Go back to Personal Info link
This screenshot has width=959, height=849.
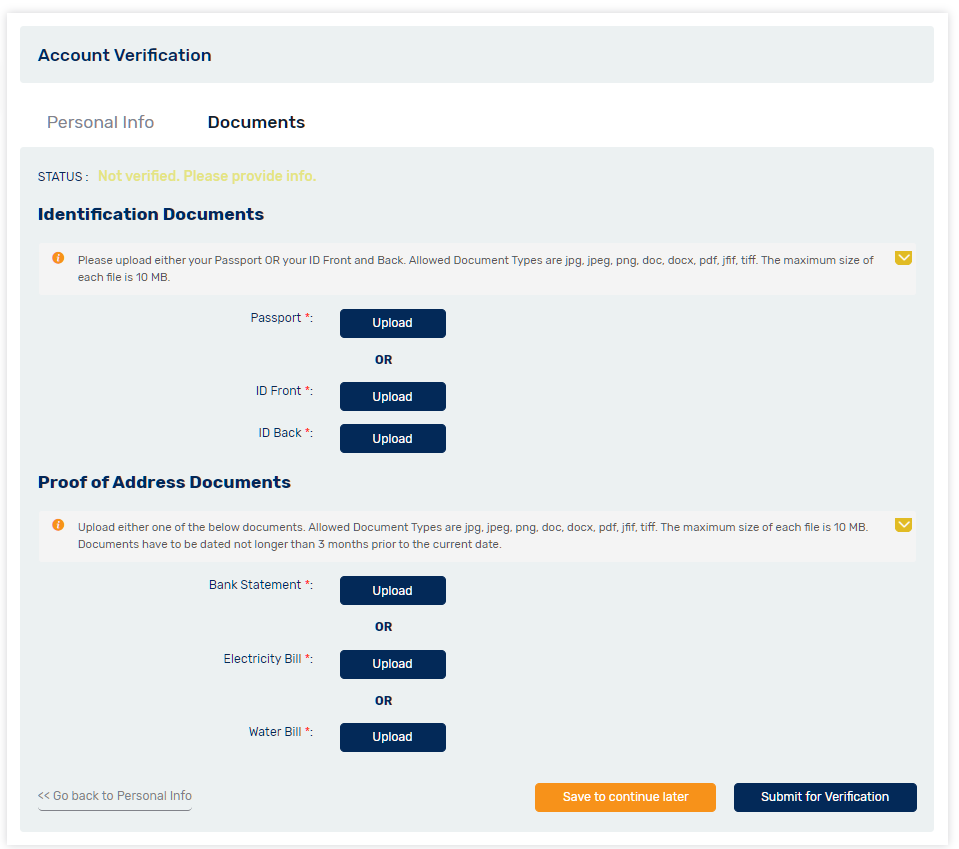coord(115,796)
